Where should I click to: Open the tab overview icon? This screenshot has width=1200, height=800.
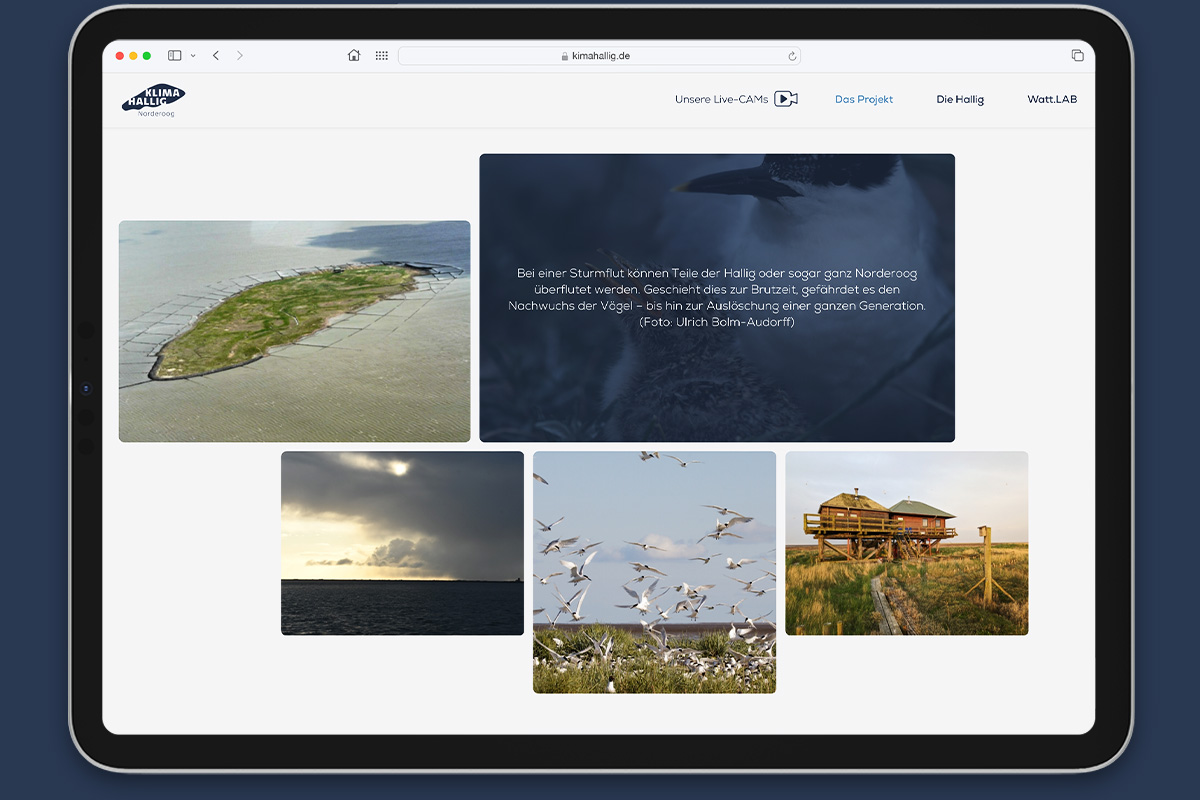pos(1077,56)
